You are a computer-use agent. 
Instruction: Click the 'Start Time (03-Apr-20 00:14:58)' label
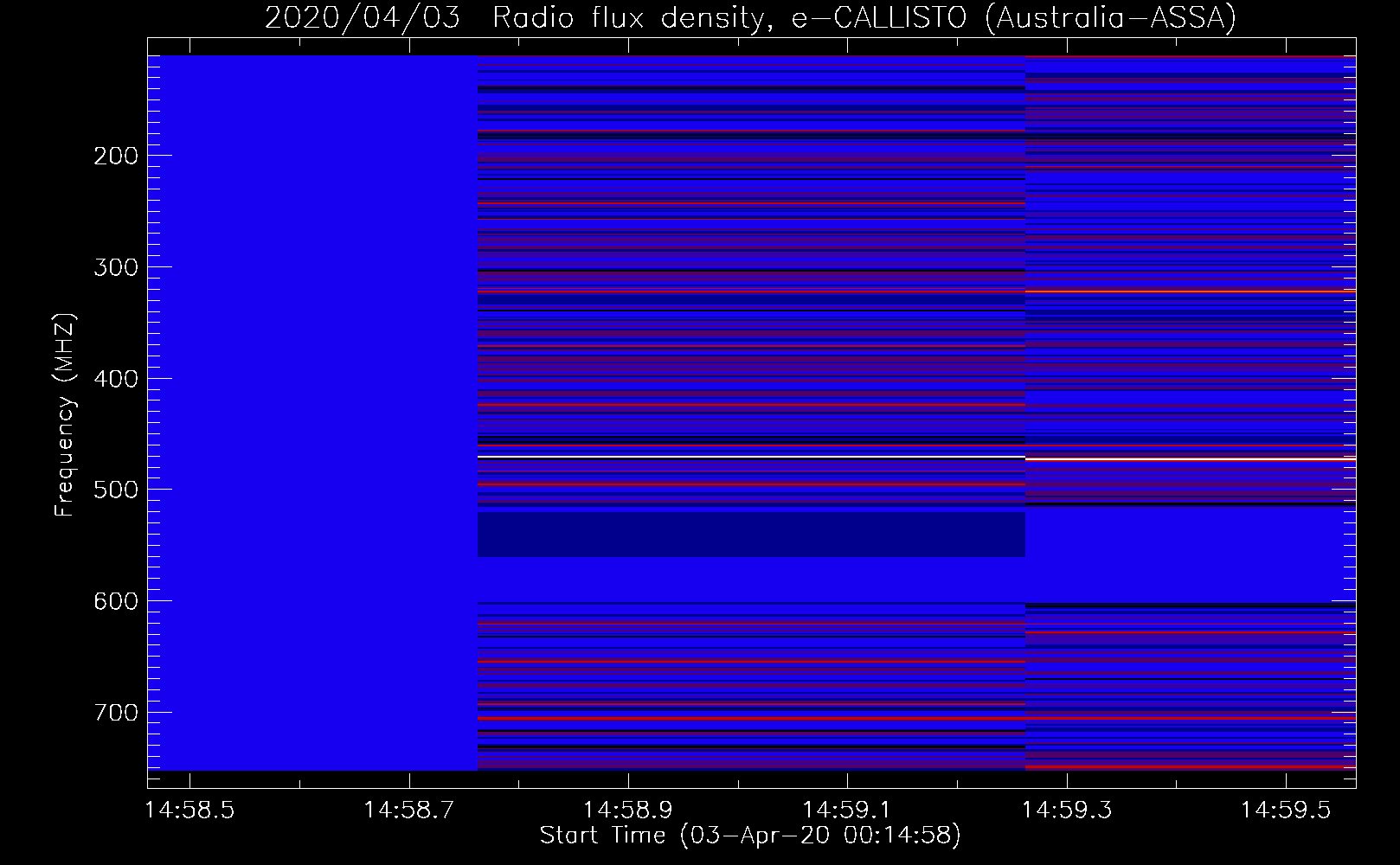click(x=750, y=836)
